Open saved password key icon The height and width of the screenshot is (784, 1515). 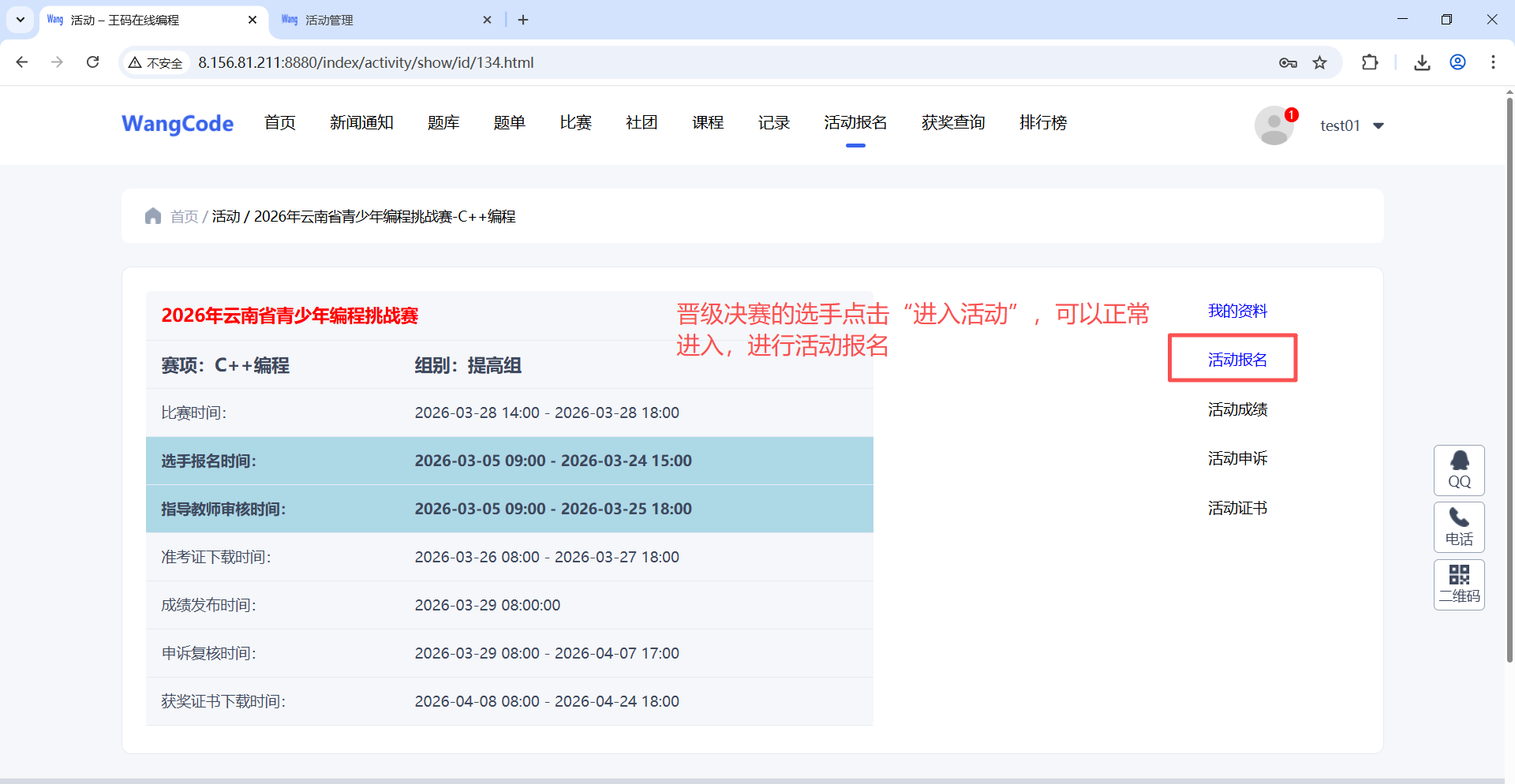[x=1288, y=62]
